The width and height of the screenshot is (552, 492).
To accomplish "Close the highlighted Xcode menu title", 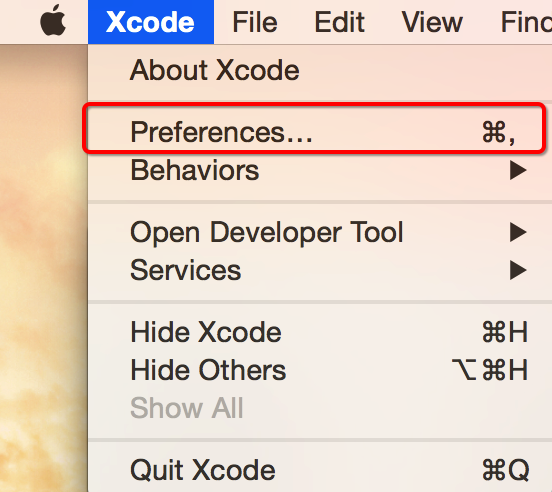I will tap(151, 22).
